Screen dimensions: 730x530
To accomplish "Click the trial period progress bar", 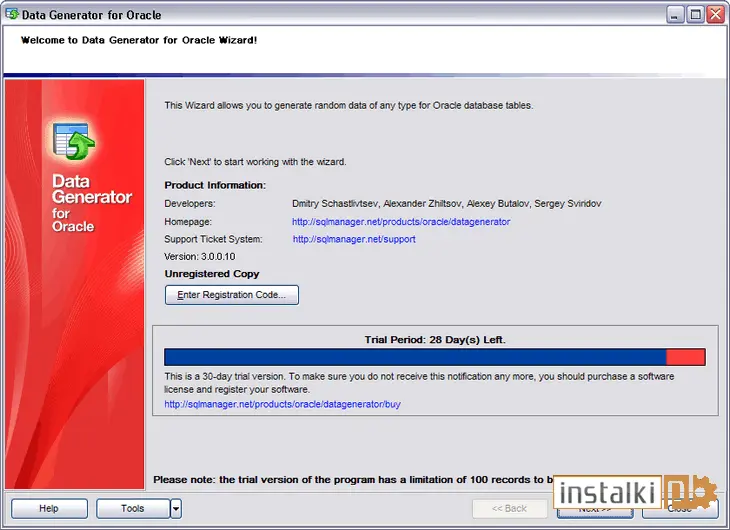I will [x=434, y=357].
